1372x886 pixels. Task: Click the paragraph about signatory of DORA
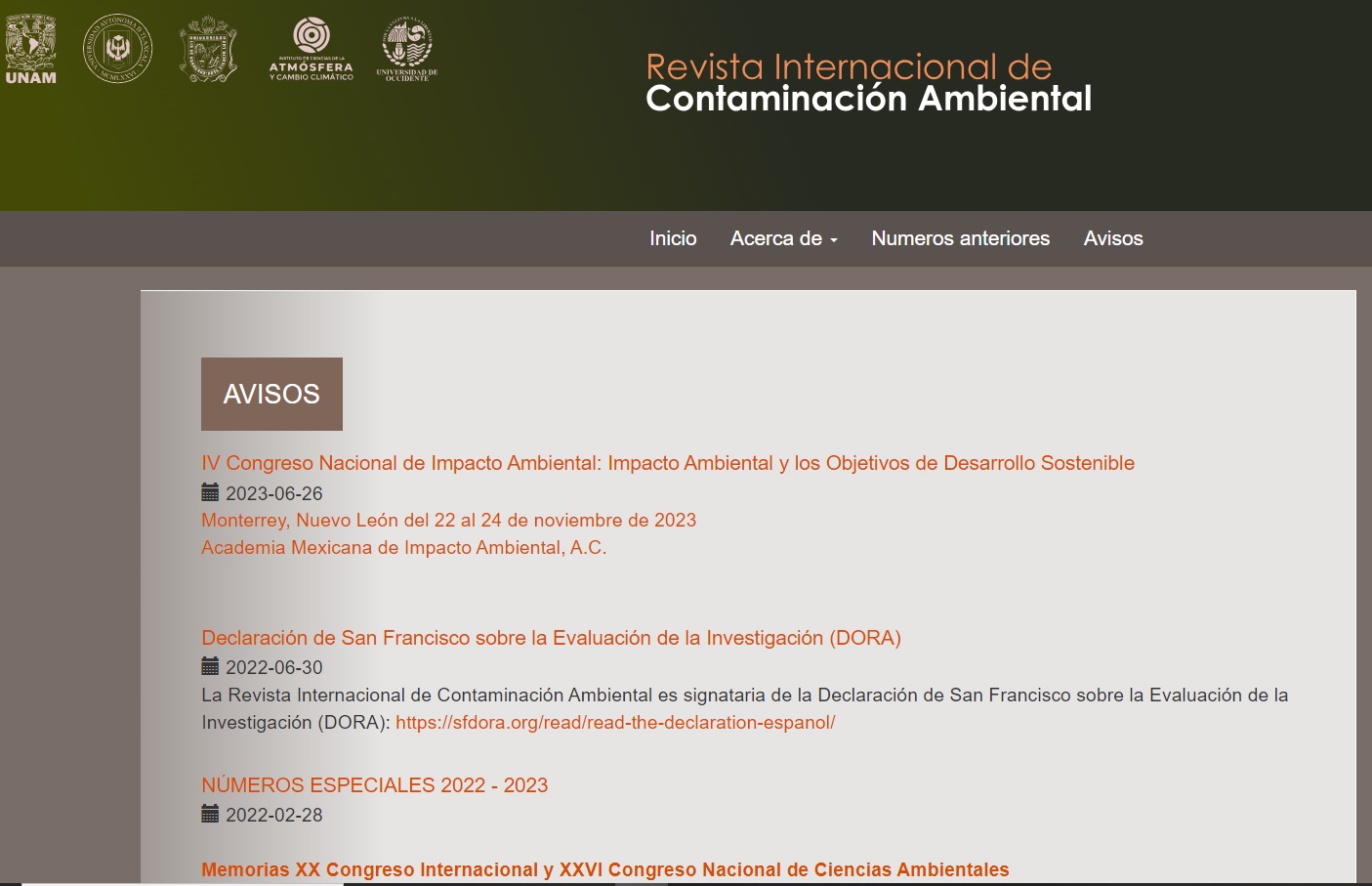point(744,709)
